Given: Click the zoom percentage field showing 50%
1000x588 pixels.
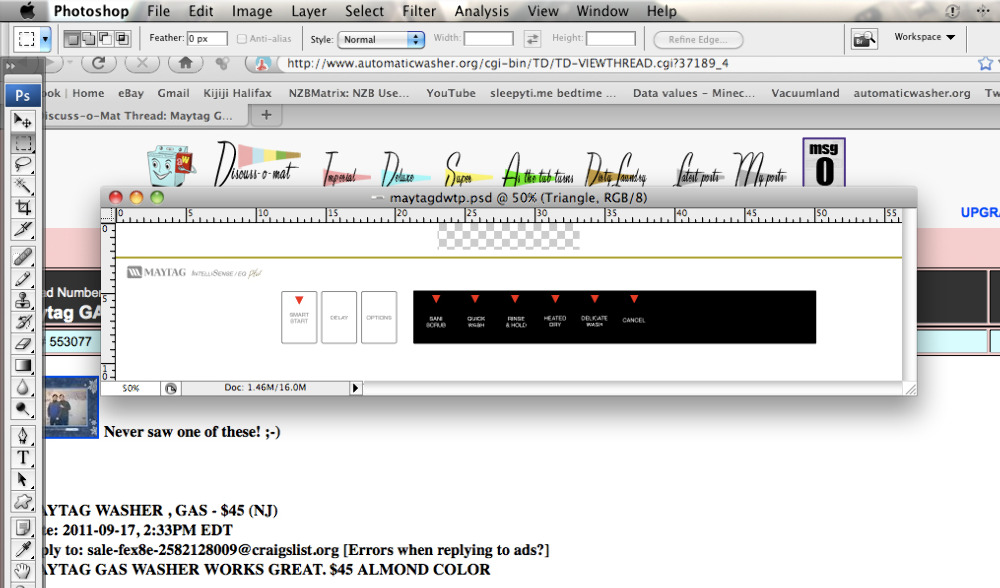Looking at the screenshot, I should click(131, 388).
